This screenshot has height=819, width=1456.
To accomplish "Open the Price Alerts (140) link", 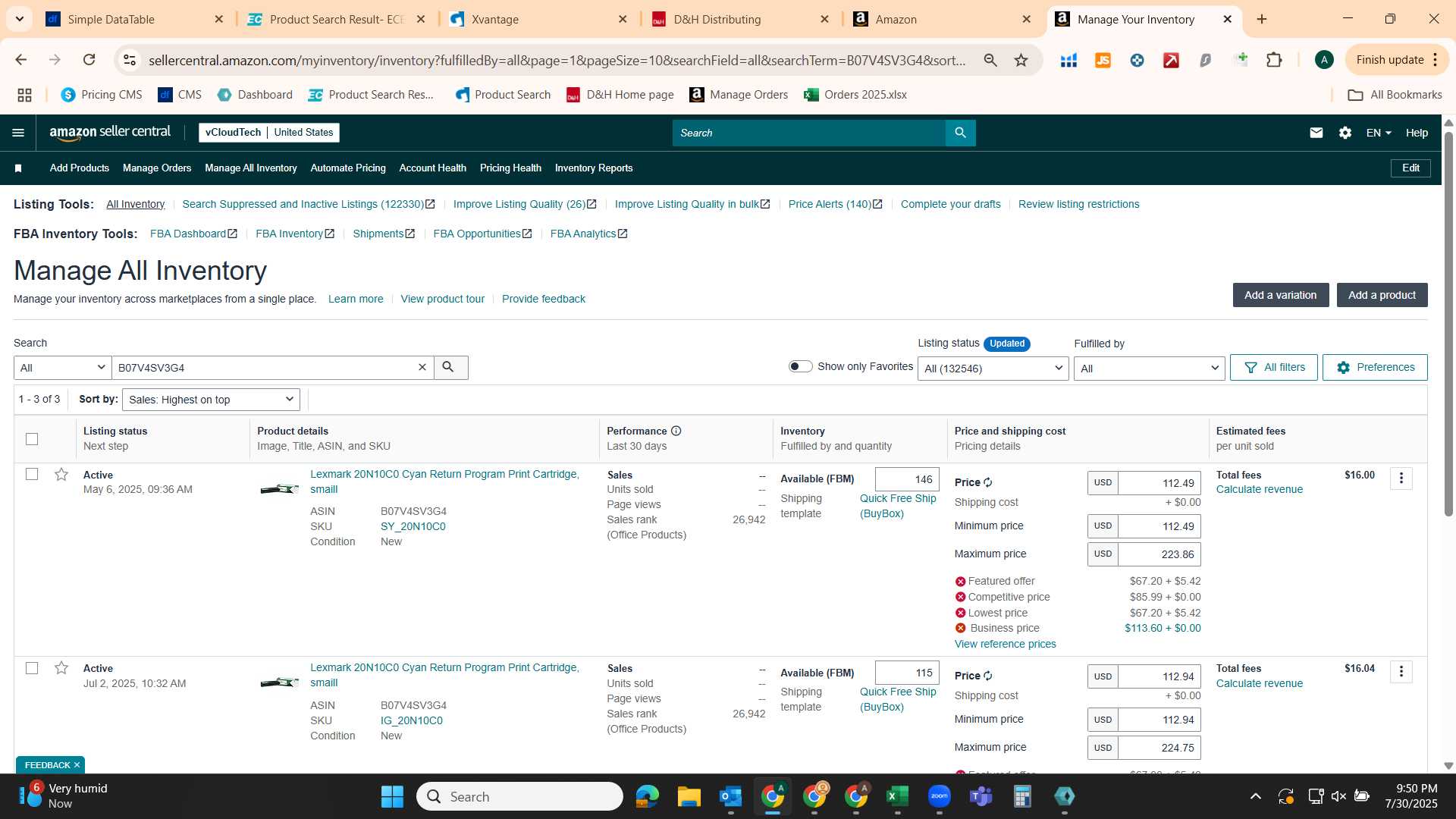I will (x=835, y=204).
